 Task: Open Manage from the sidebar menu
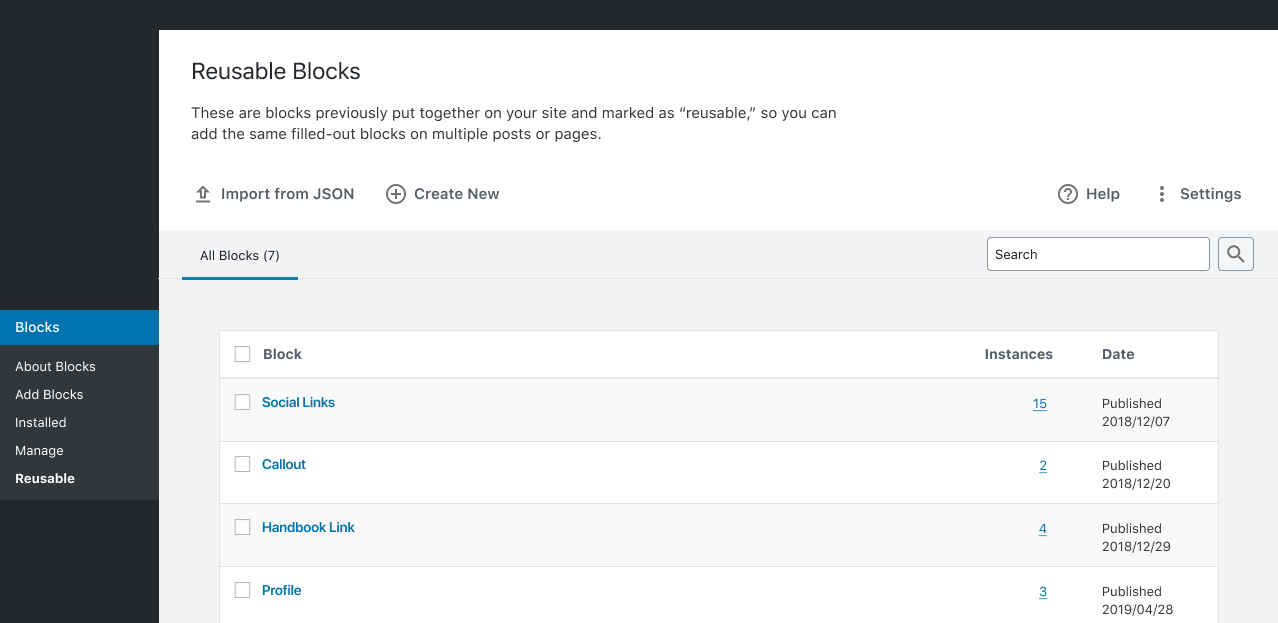click(x=39, y=450)
